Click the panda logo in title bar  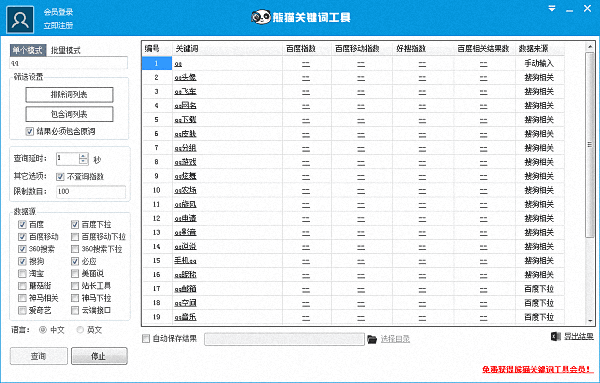click(x=261, y=17)
